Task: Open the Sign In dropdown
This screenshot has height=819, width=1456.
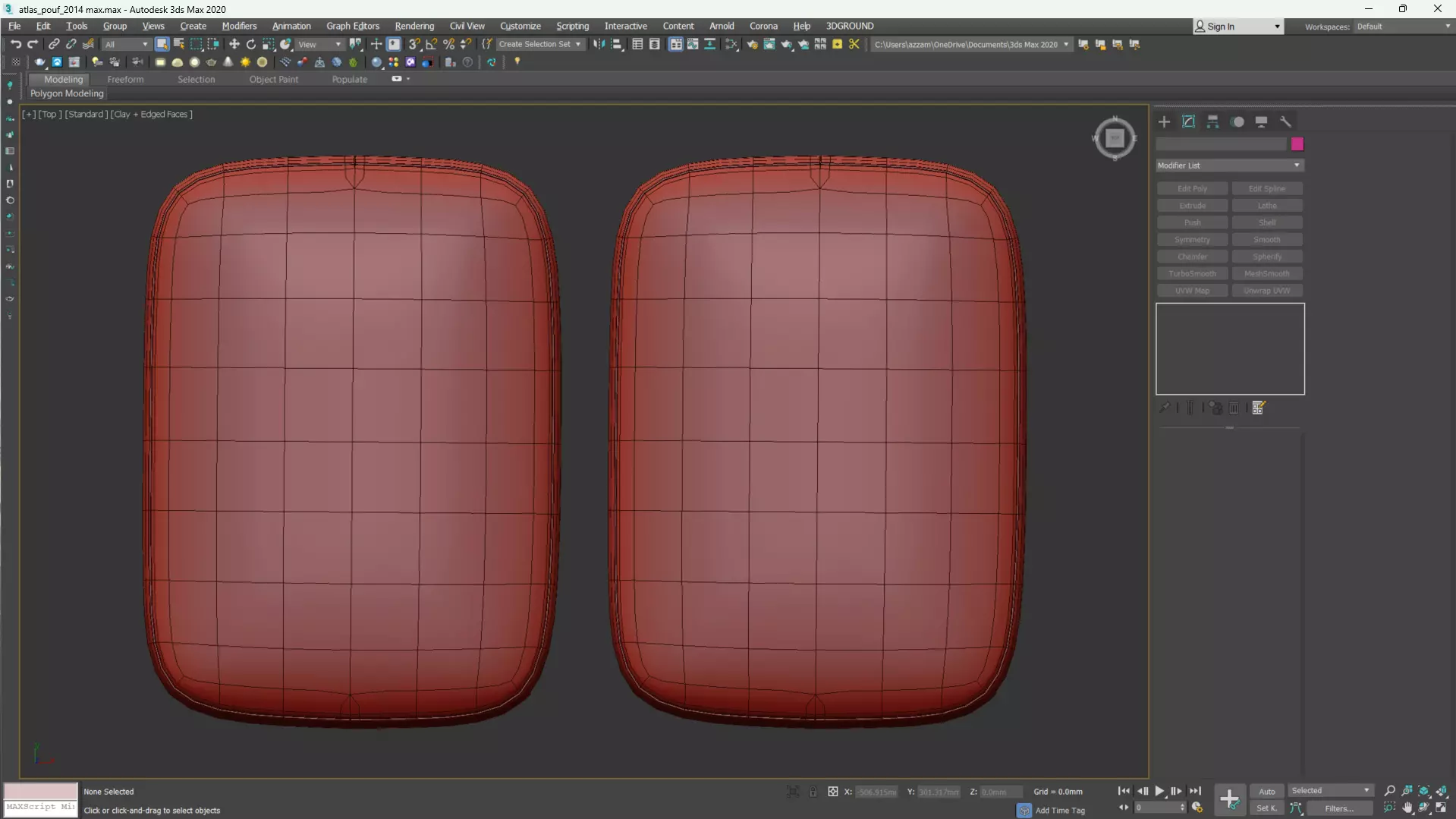Action: click(x=1238, y=27)
